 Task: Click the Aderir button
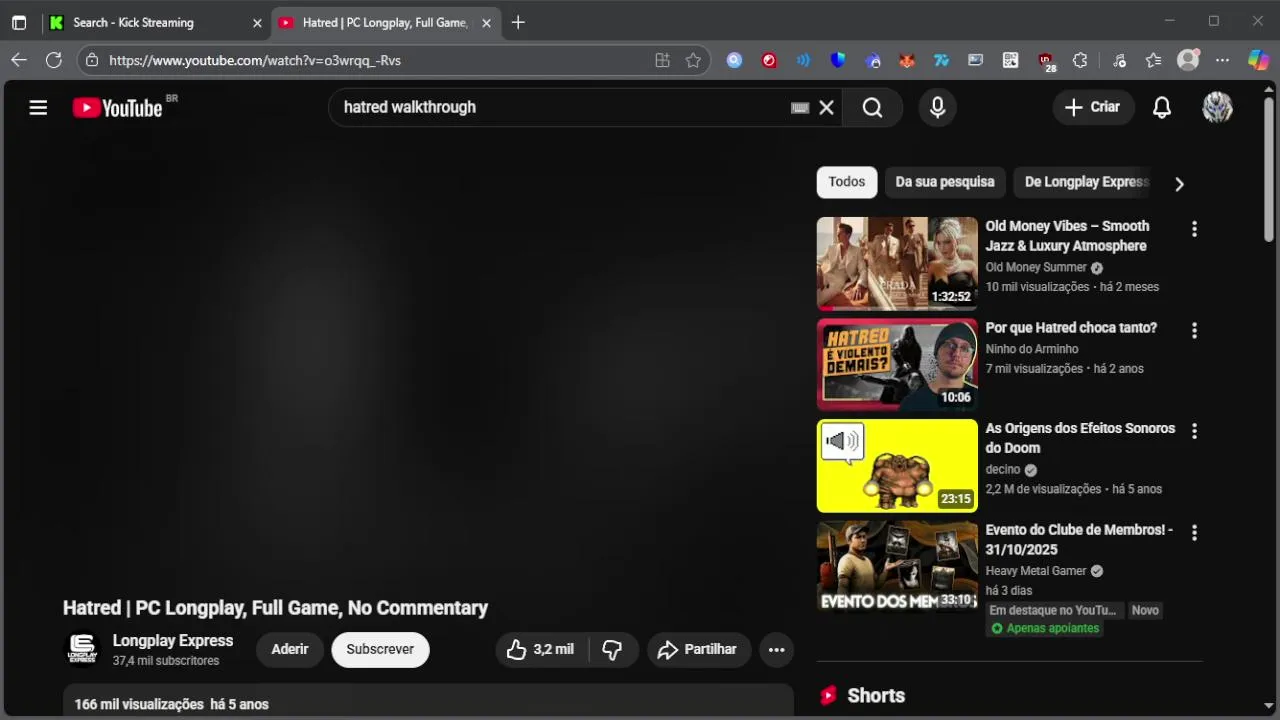coord(290,649)
